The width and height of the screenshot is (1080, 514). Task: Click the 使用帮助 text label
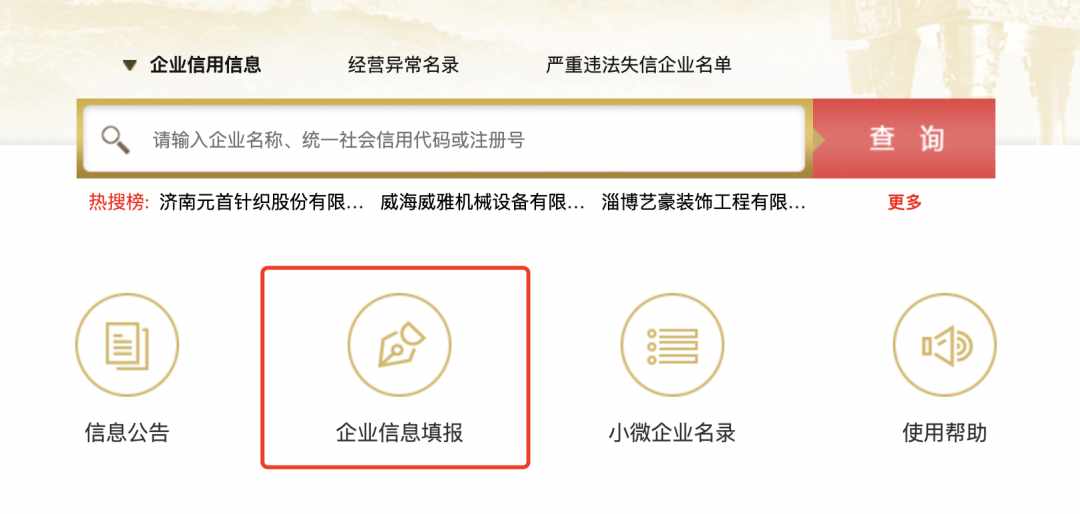(x=945, y=433)
